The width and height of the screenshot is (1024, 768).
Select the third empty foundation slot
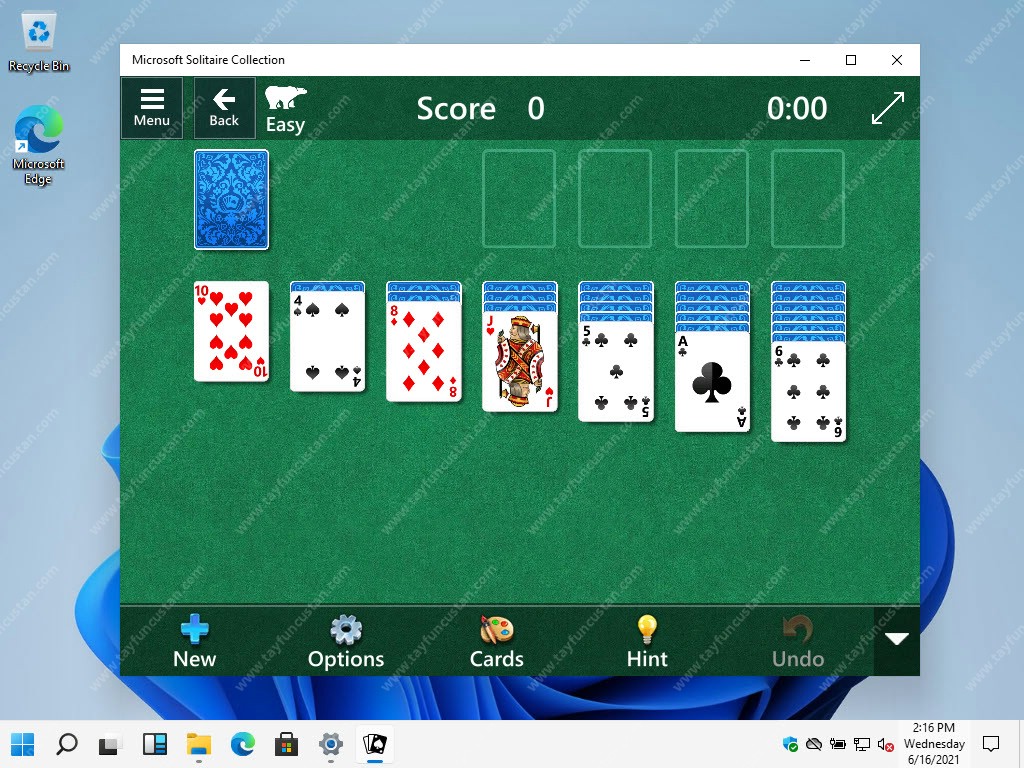pos(711,199)
